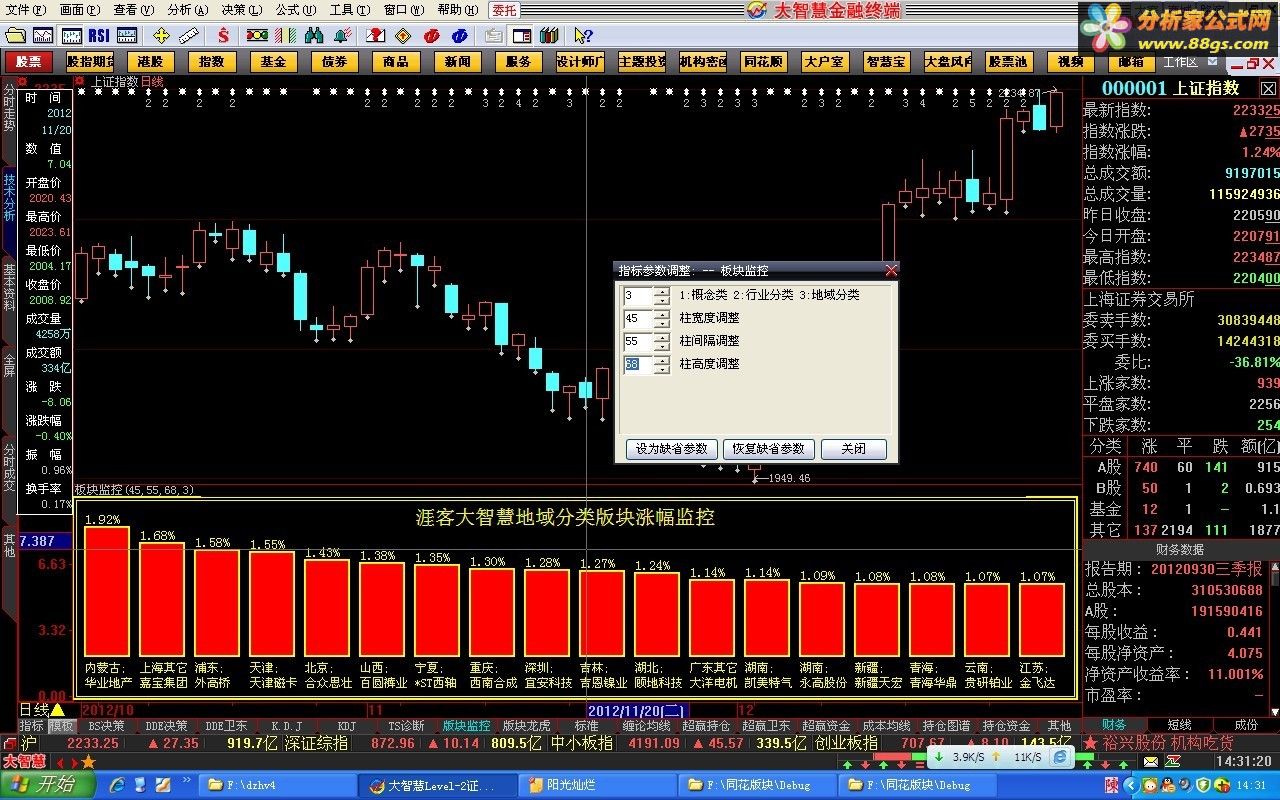Click the 湖北 顾地科技 bar

coord(657,614)
